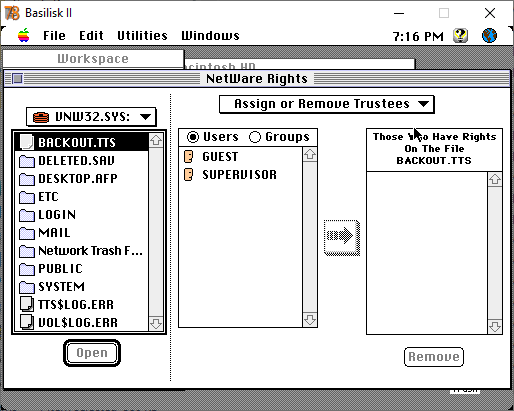Select the BACKOUT.TTS file

pyautogui.click(x=82, y=142)
